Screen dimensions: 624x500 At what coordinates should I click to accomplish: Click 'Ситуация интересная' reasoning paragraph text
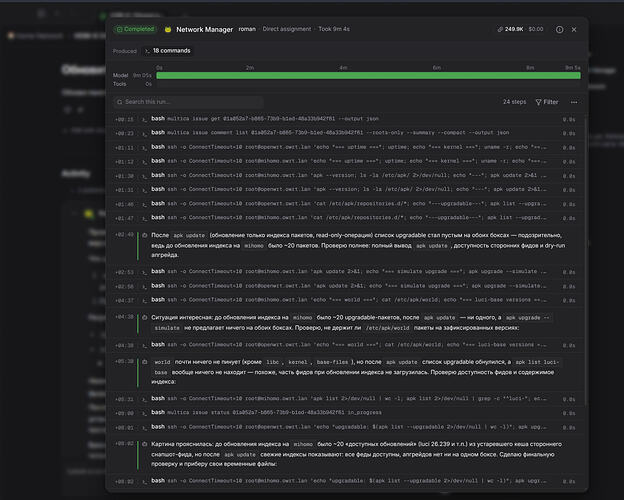[x=351, y=322]
